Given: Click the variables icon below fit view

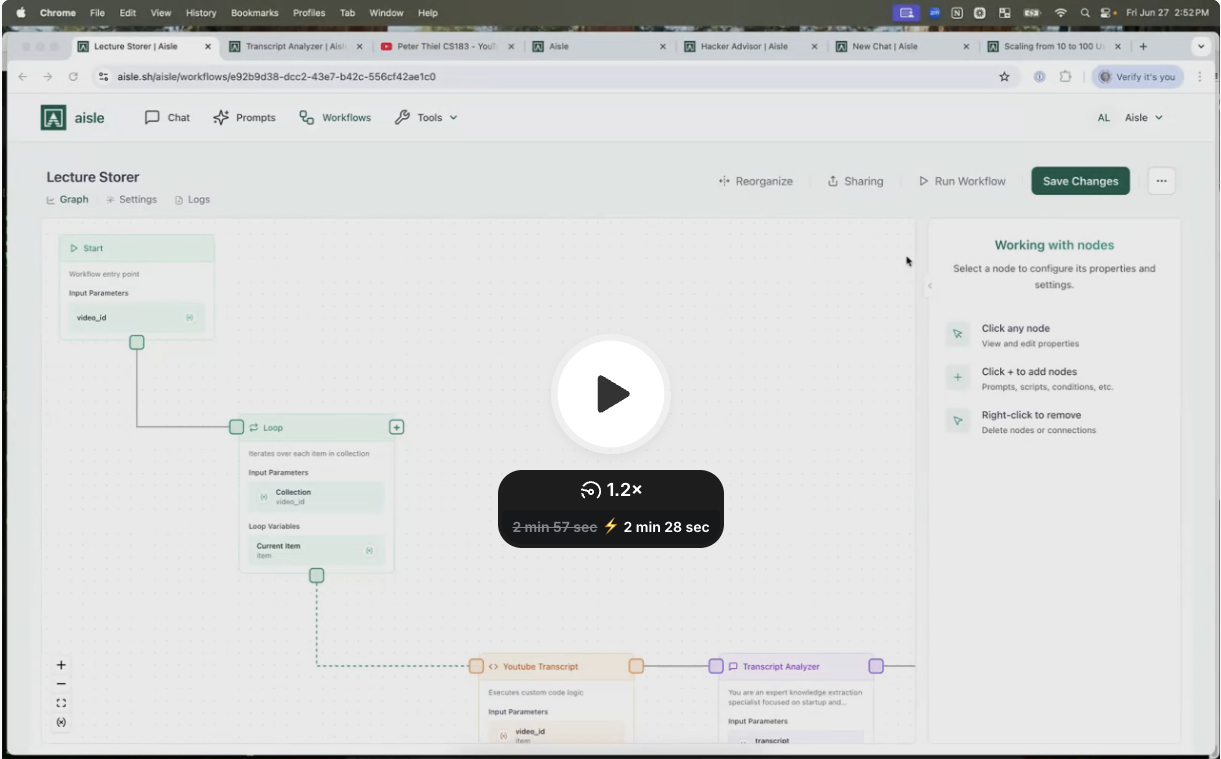Looking at the screenshot, I should 61,722.
